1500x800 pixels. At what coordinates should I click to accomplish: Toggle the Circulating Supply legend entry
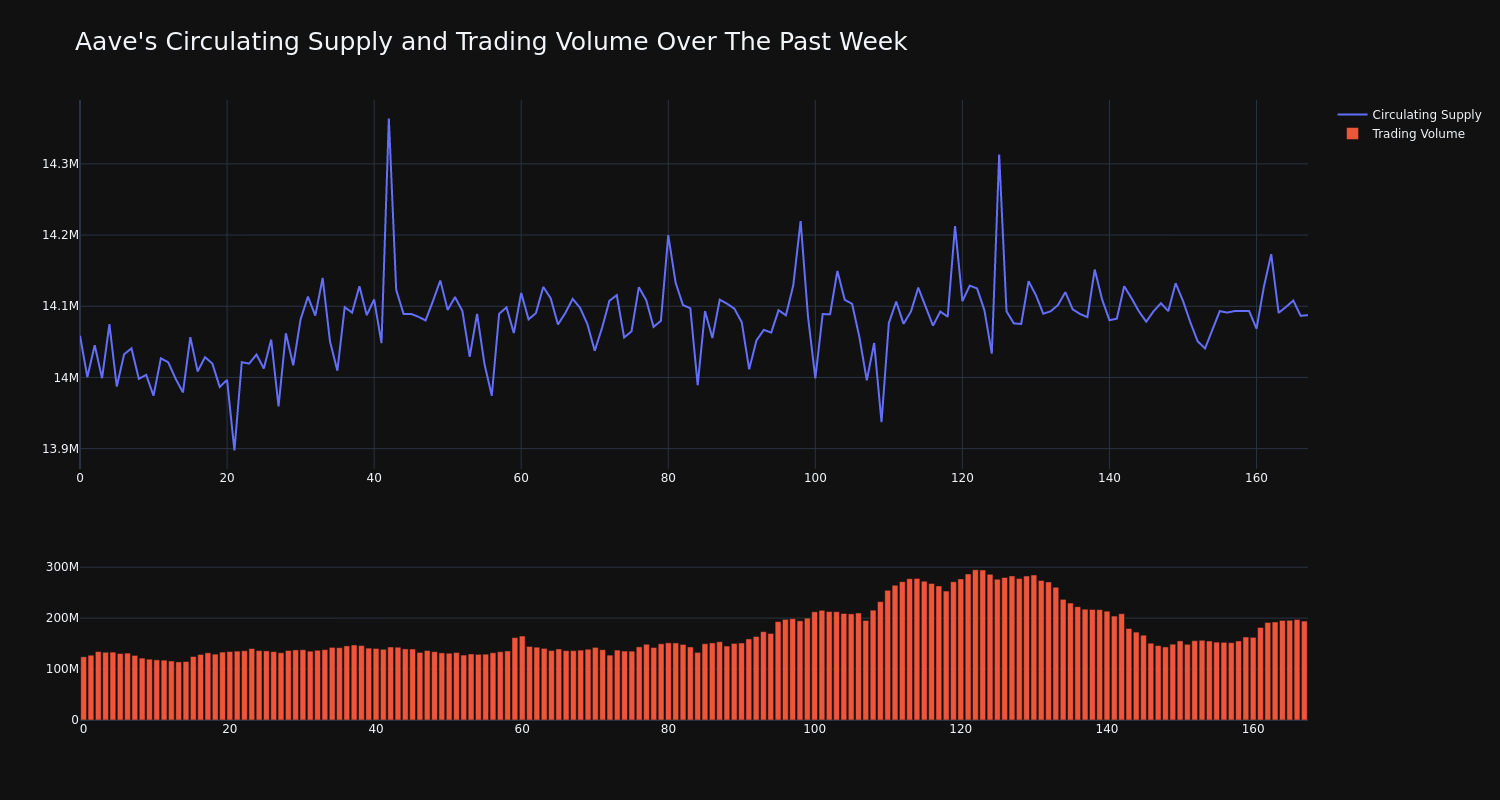coord(1409,115)
